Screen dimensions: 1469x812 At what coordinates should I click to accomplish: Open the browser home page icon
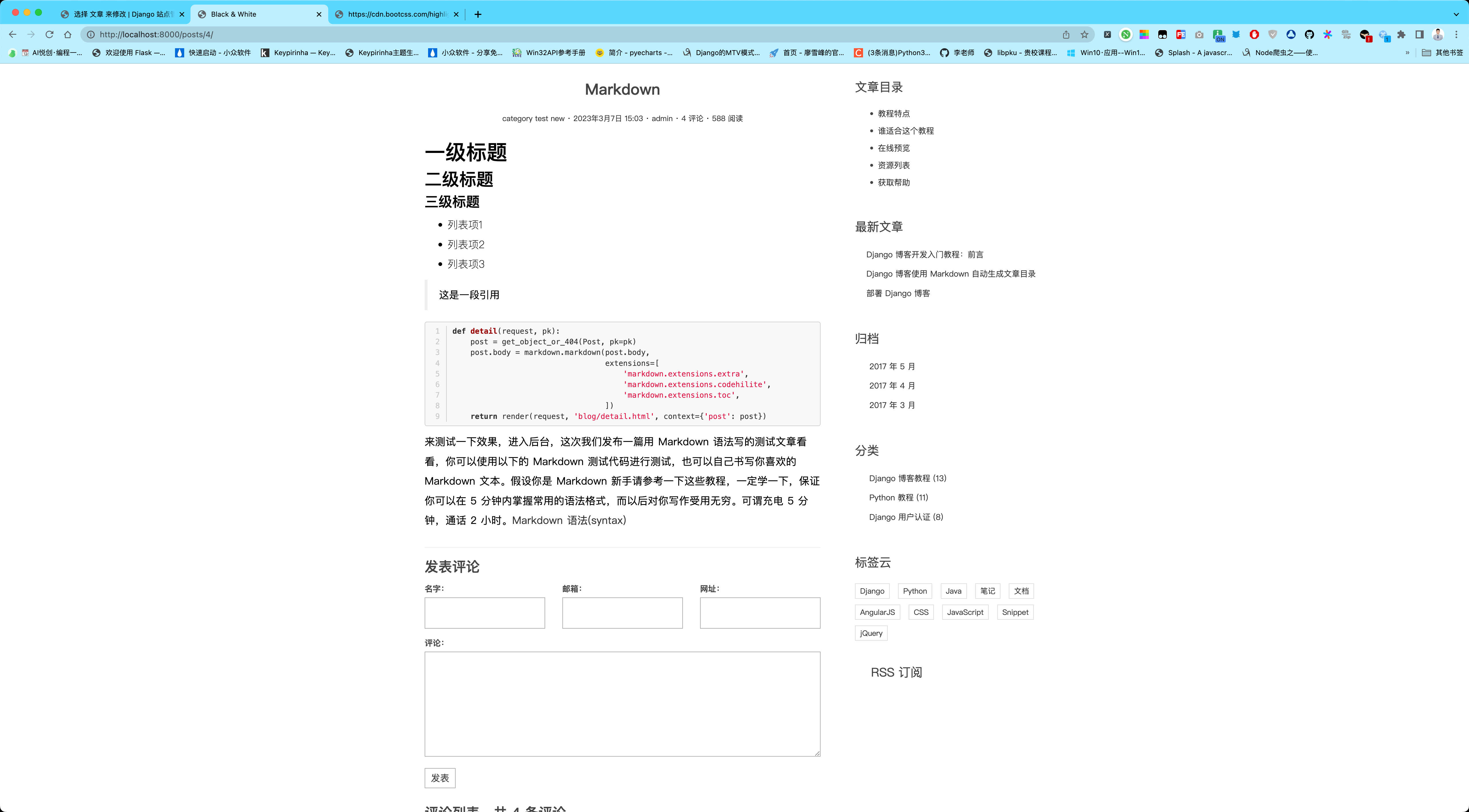pyautogui.click(x=68, y=34)
